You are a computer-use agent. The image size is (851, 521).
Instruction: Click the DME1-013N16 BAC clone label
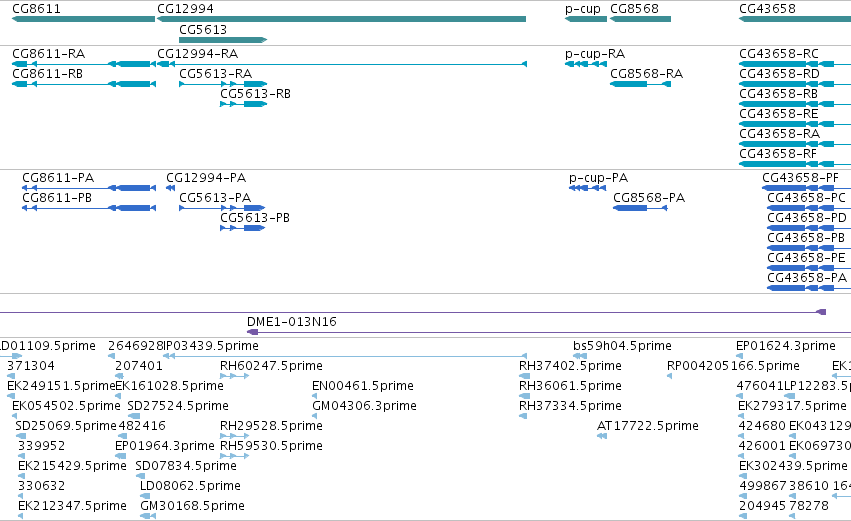291,322
